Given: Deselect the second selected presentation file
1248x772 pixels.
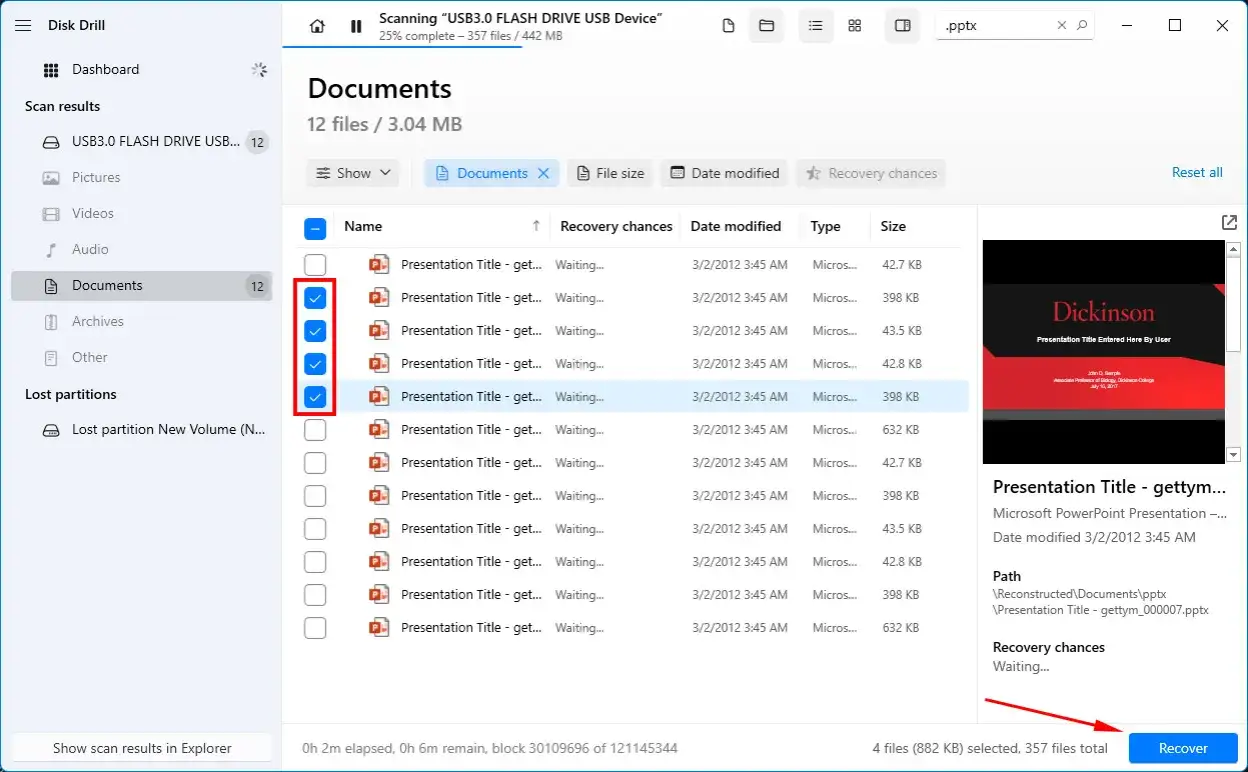Looking at the screenshot, I should coord(315,330).
